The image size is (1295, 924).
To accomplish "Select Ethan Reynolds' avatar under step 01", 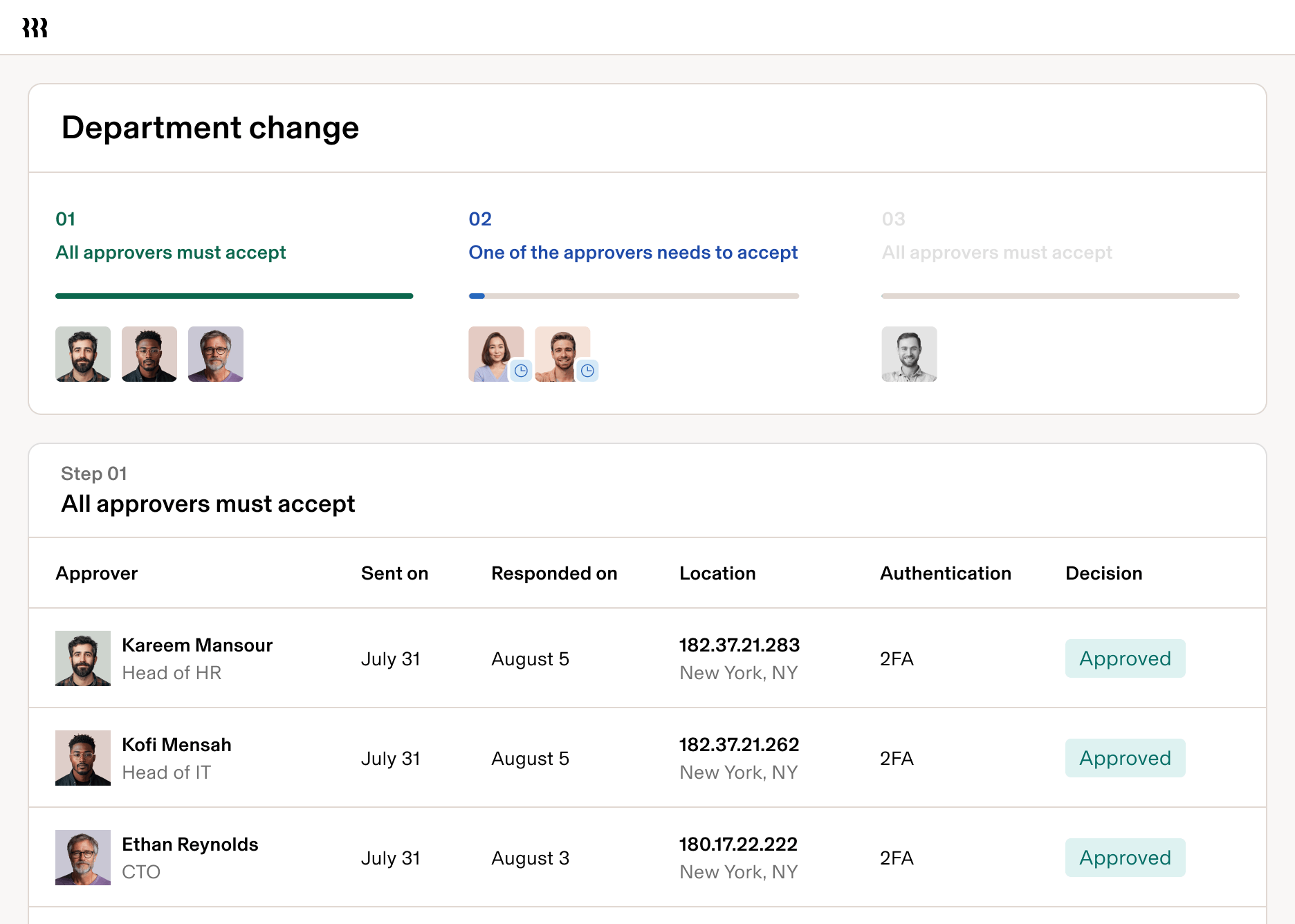I will point(215,354).
